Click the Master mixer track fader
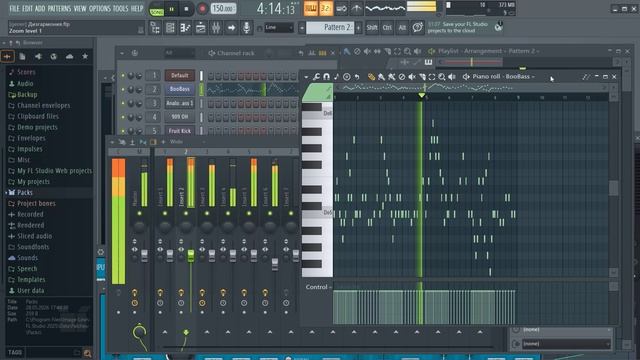The width and height of the screenshot is (640, 360). pos(144,256)
